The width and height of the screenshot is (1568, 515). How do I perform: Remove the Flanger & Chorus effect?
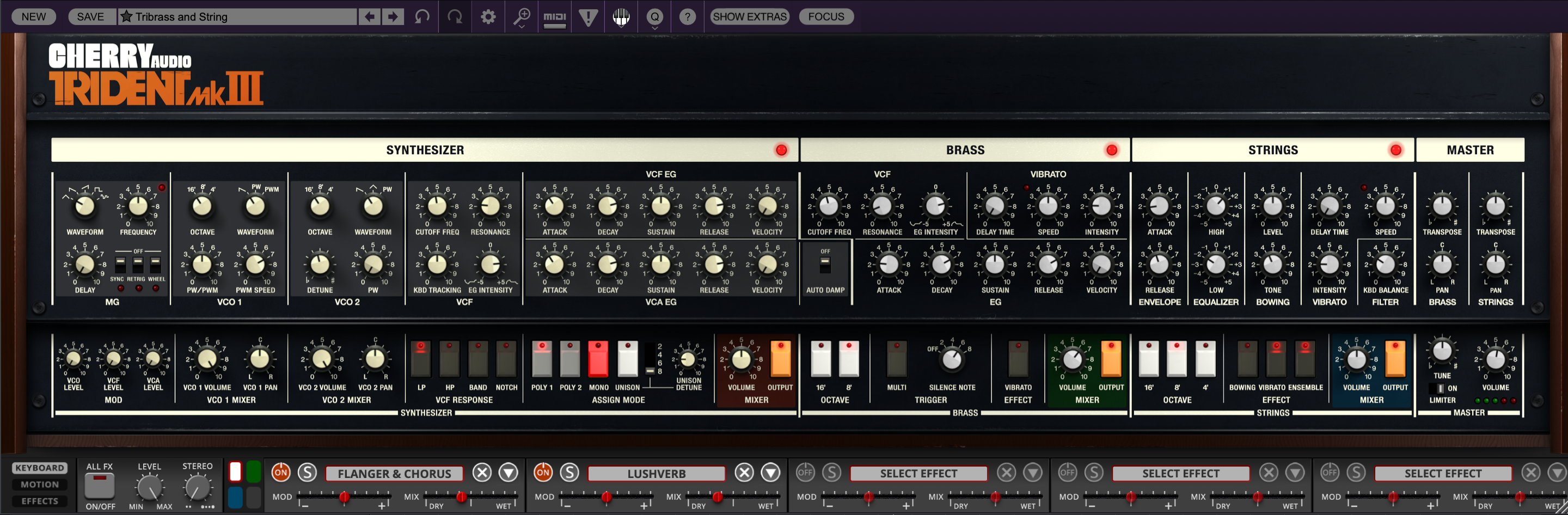click(482, 473)
